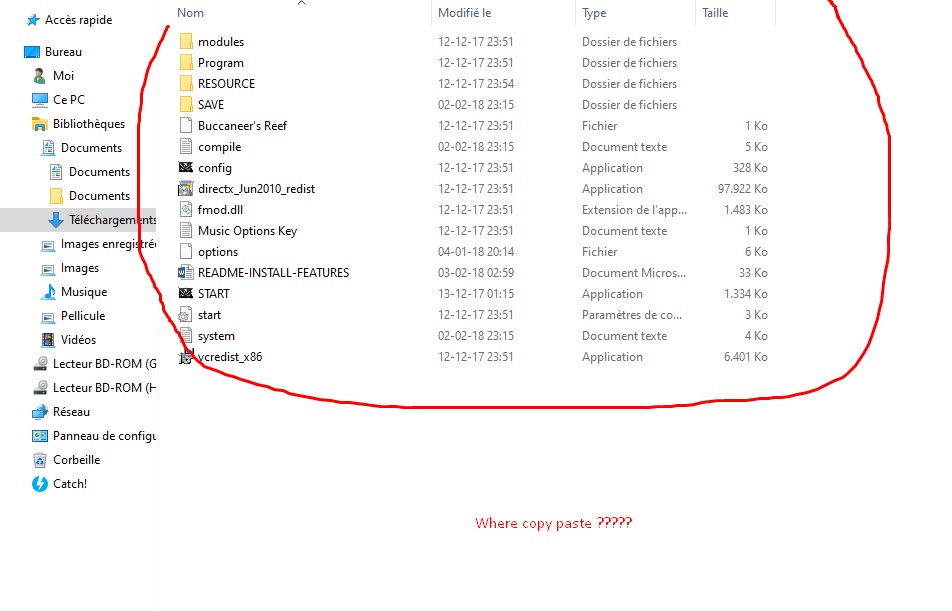Click the options file icon
The image size is (952, 611).
coord(186,251)
